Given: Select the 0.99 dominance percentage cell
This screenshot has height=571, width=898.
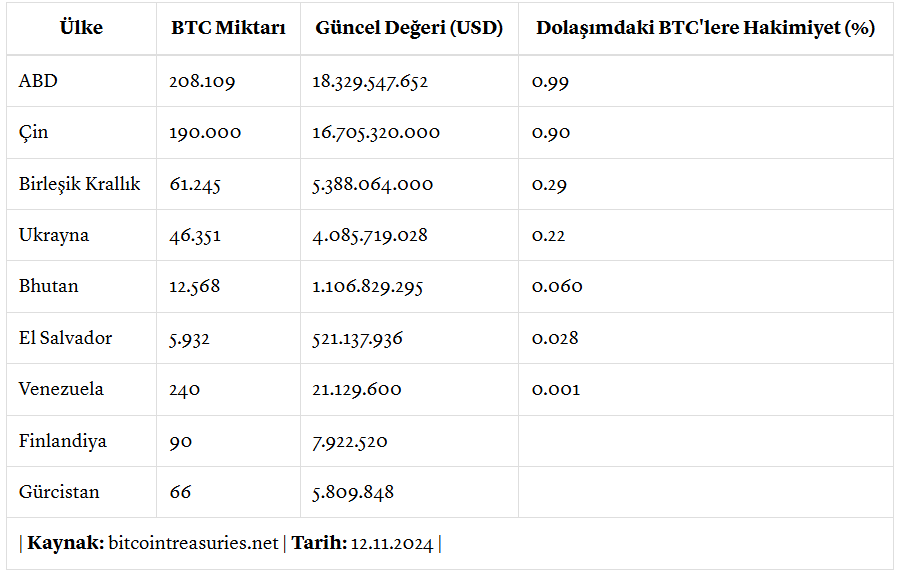Looking at the screenshot, I should (x=550, y=82).
